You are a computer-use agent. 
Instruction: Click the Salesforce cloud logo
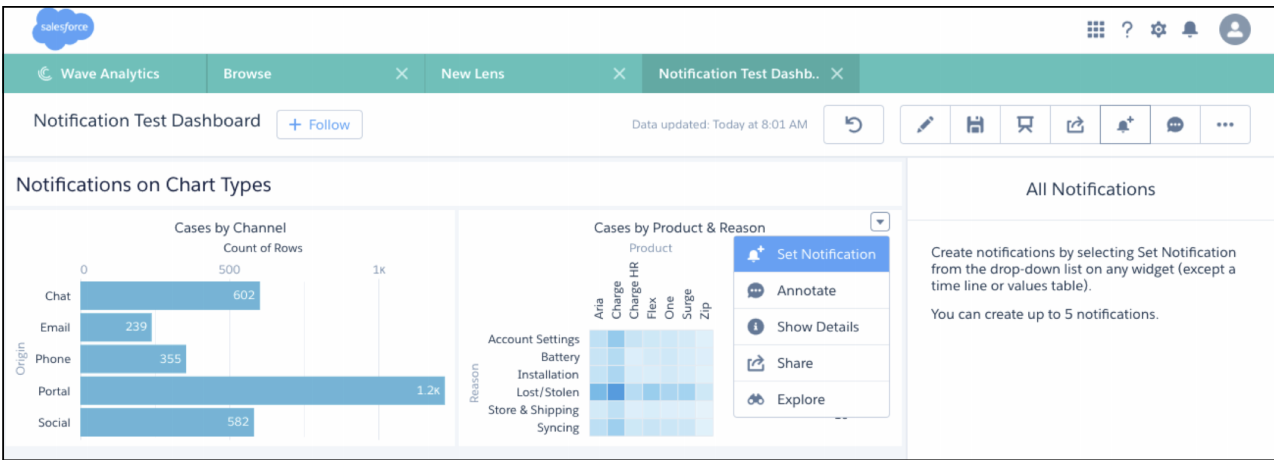click(x=63, y=30)
